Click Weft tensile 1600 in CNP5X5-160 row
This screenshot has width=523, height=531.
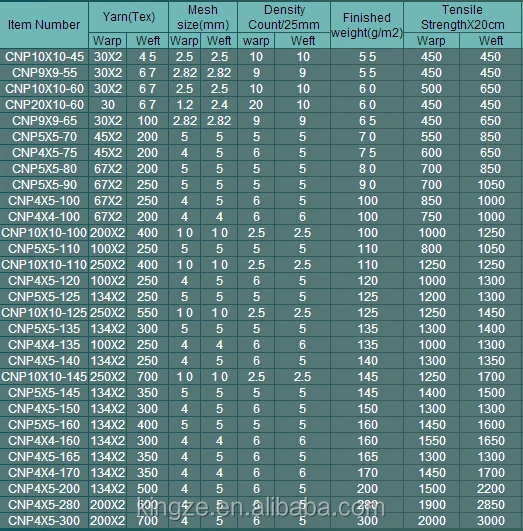tap(491, 425)
